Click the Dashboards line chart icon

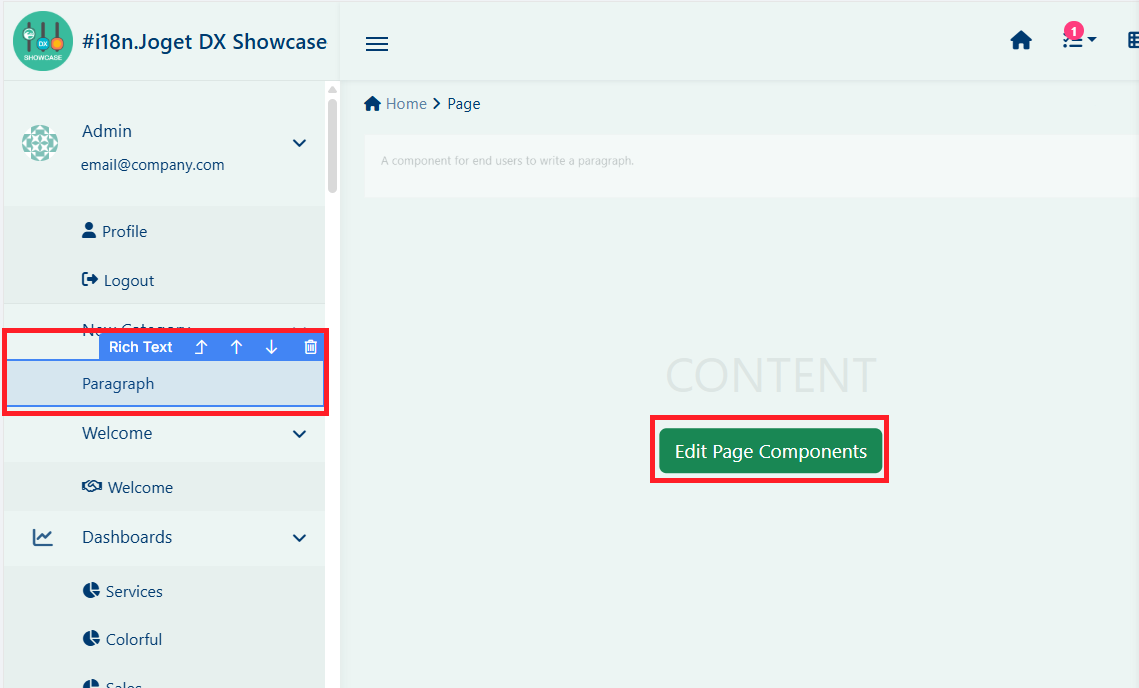[x=43, y=538]
